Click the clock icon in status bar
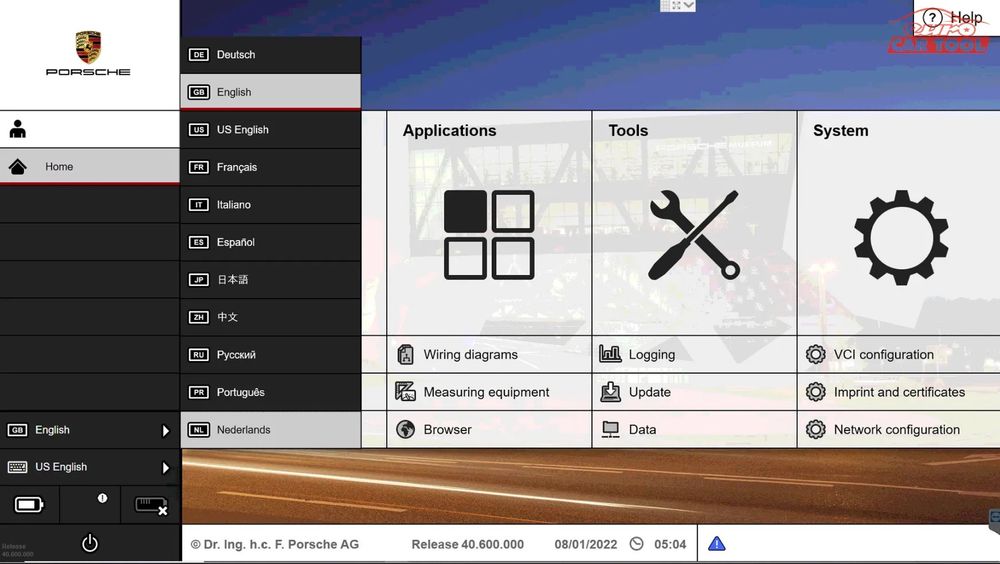 coord(636,544)
